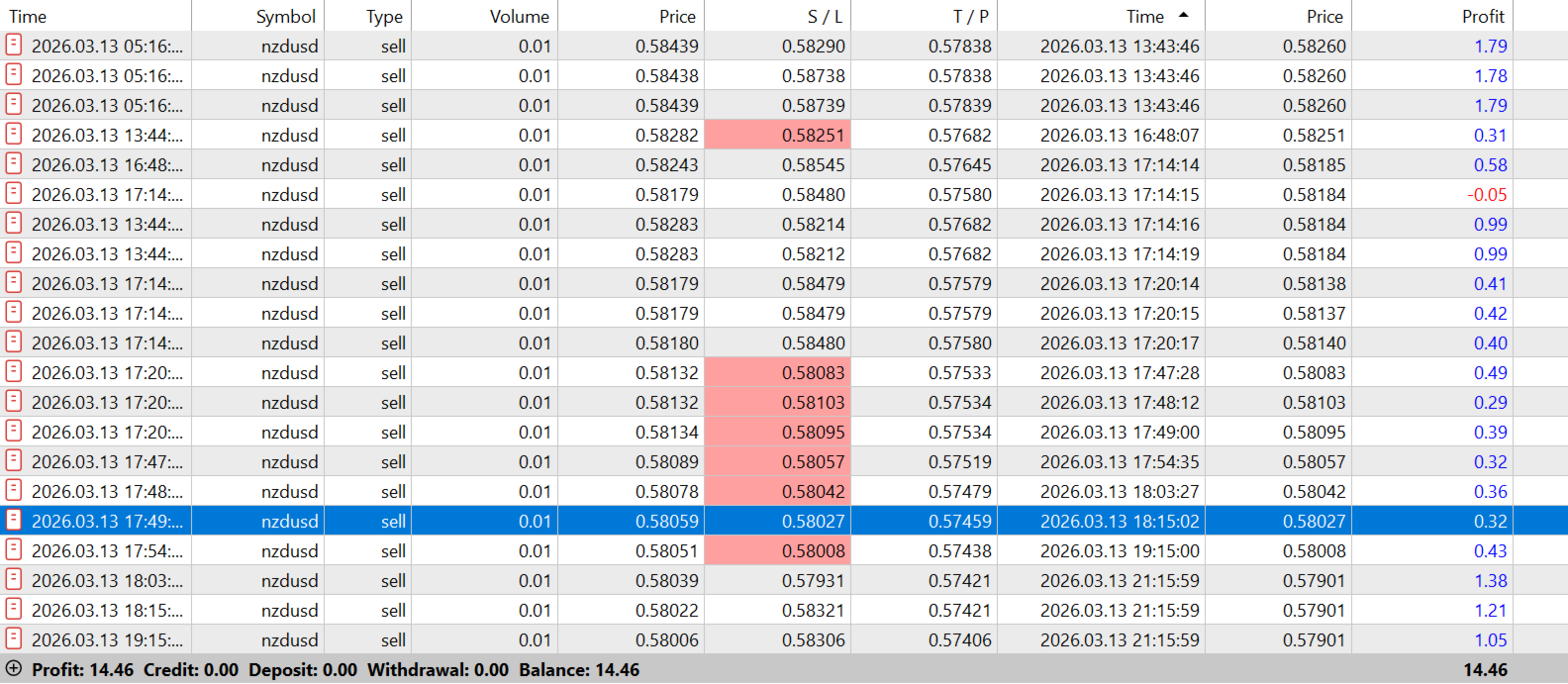
Task: Click the total 14.46 under the Profit column
Action: 1486,669
